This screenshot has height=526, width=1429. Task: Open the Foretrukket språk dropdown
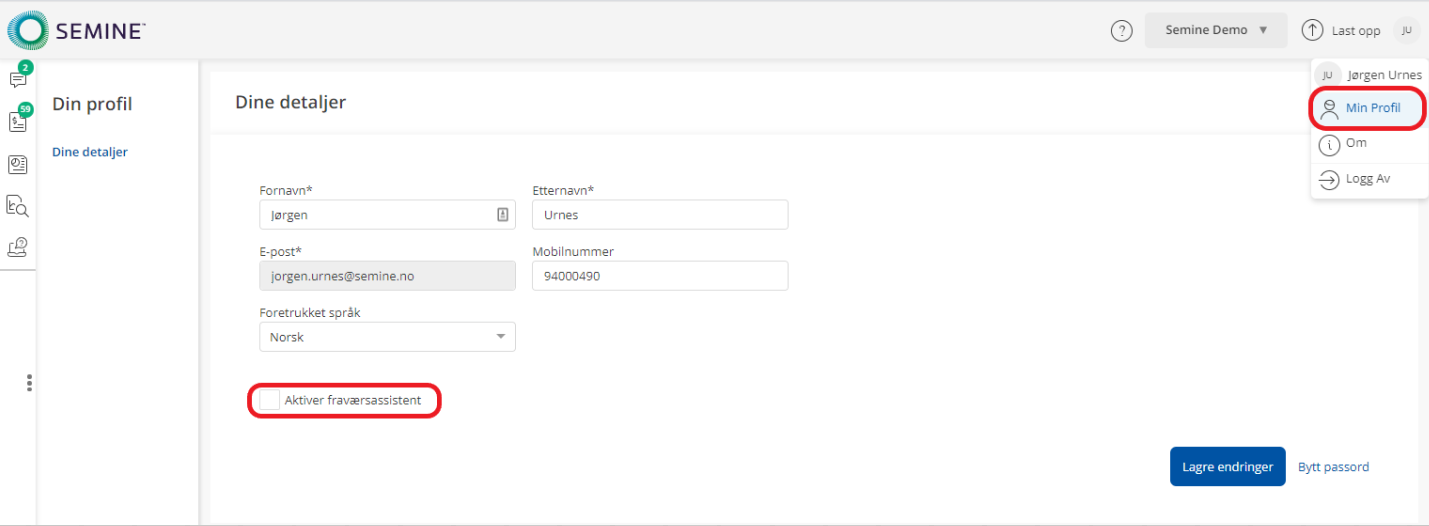pyautogui.click(x=387, y=337)
